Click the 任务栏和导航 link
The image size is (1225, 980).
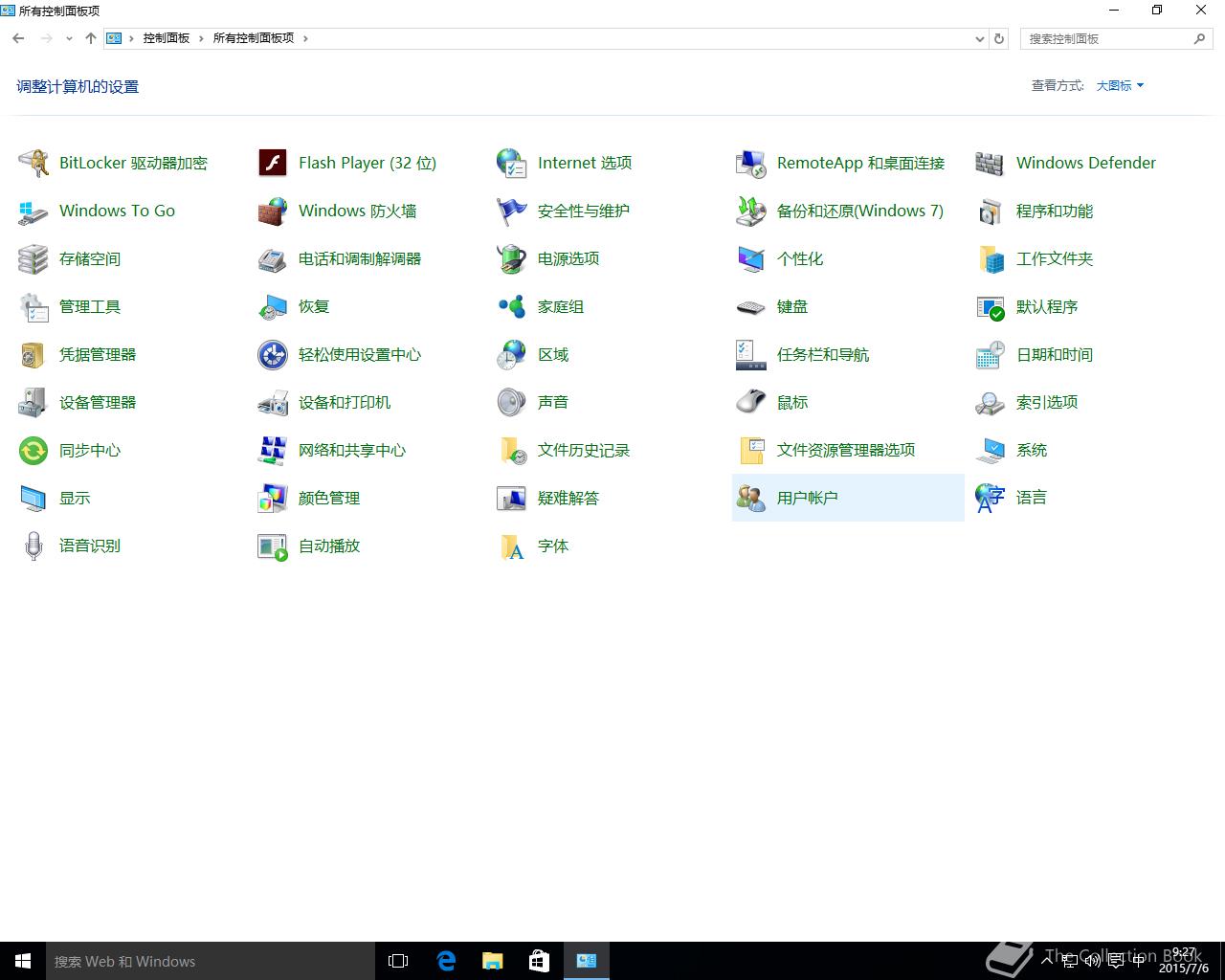pyautogui.click(x=823, y=354)
